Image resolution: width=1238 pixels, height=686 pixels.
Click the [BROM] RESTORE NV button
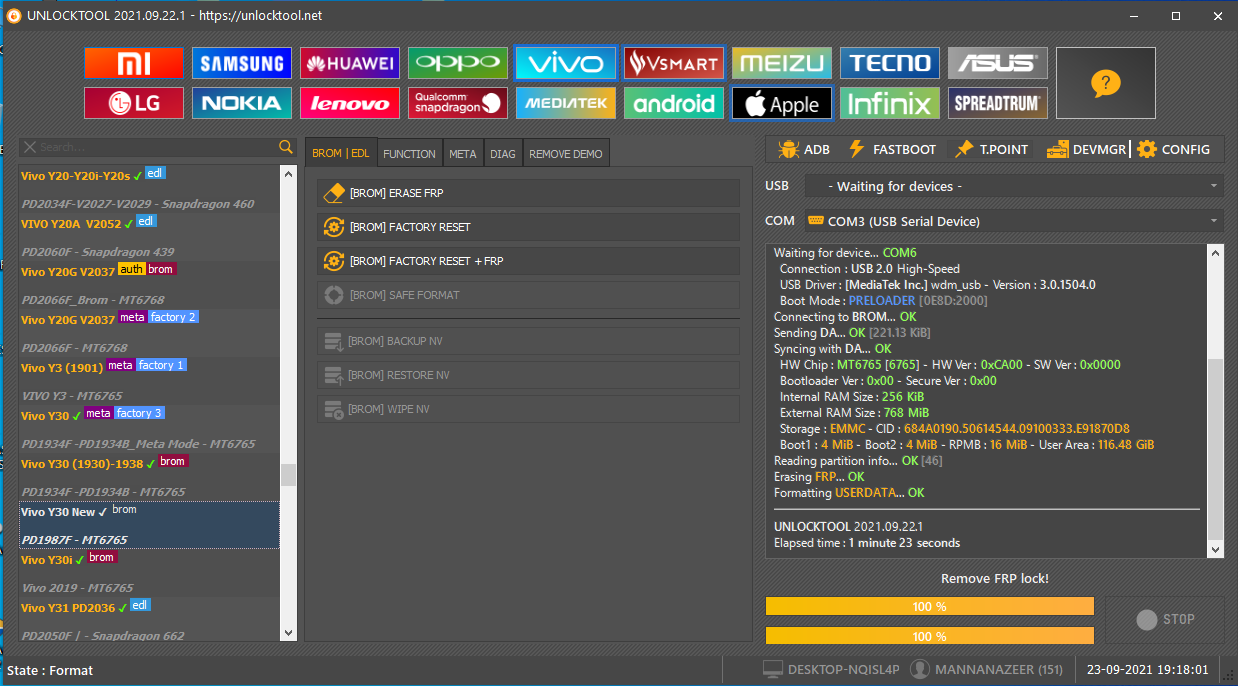[x=528, y=375]
